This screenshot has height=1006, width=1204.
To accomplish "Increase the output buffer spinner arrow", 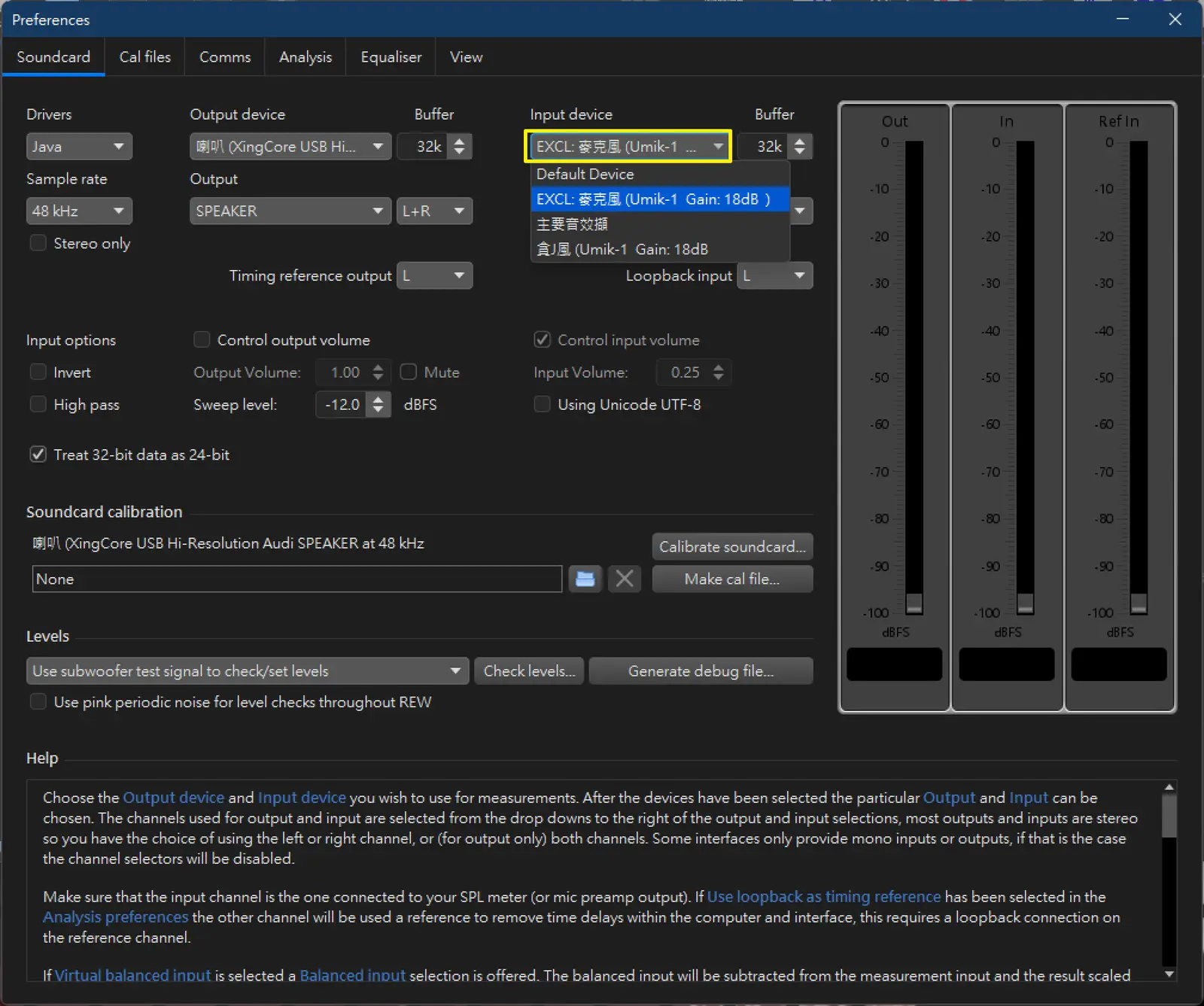I will click(x=460, y=140).
